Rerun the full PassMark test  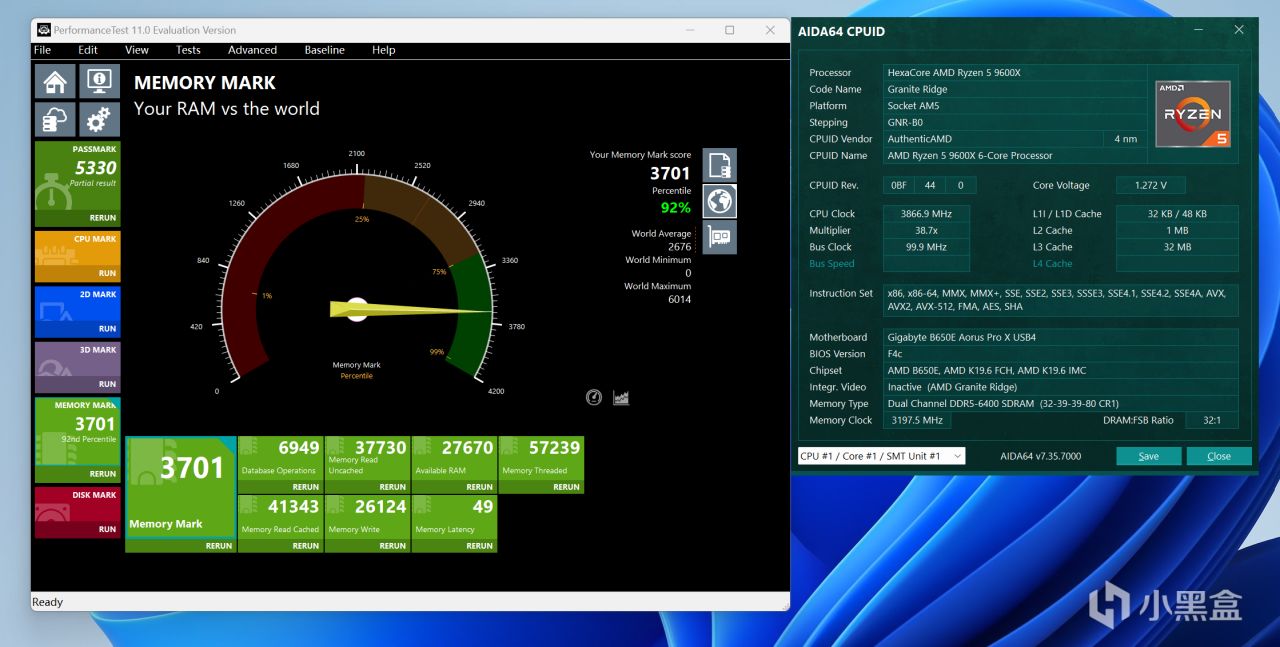(x=103, y=218)
